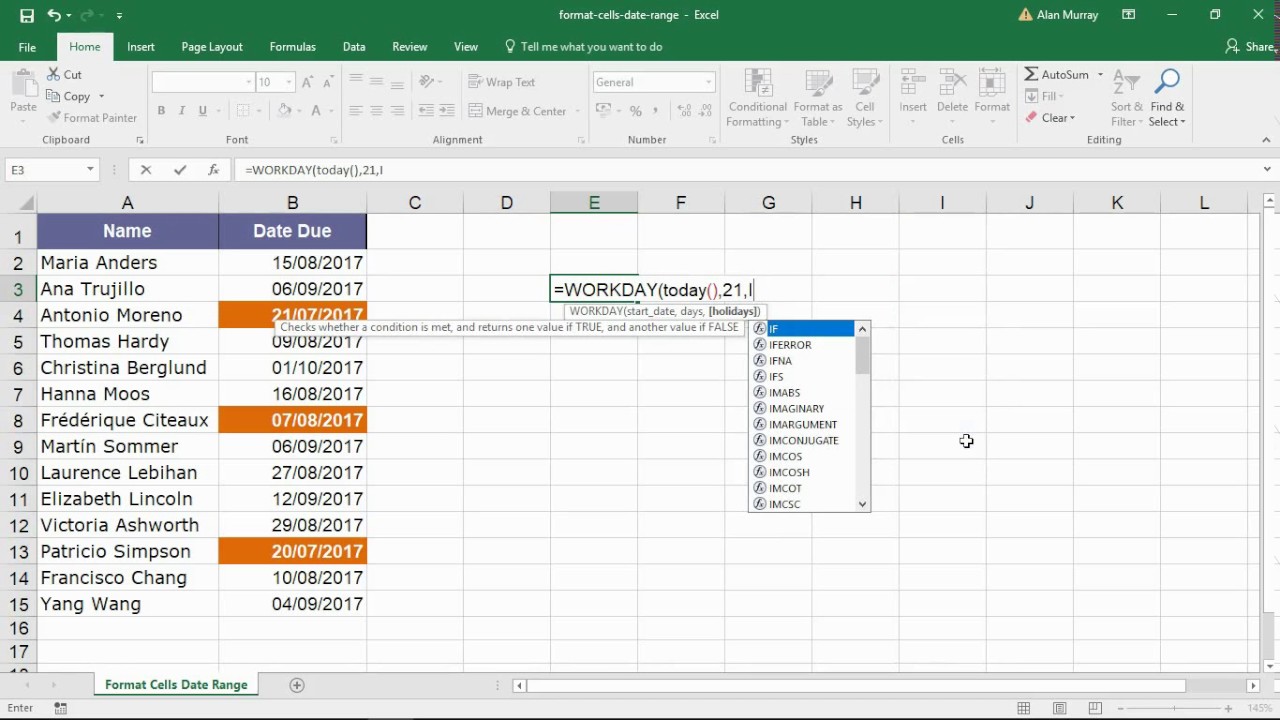1280x720 pixels.
Task: Expand the formula bar
Action: point(1268,170)
